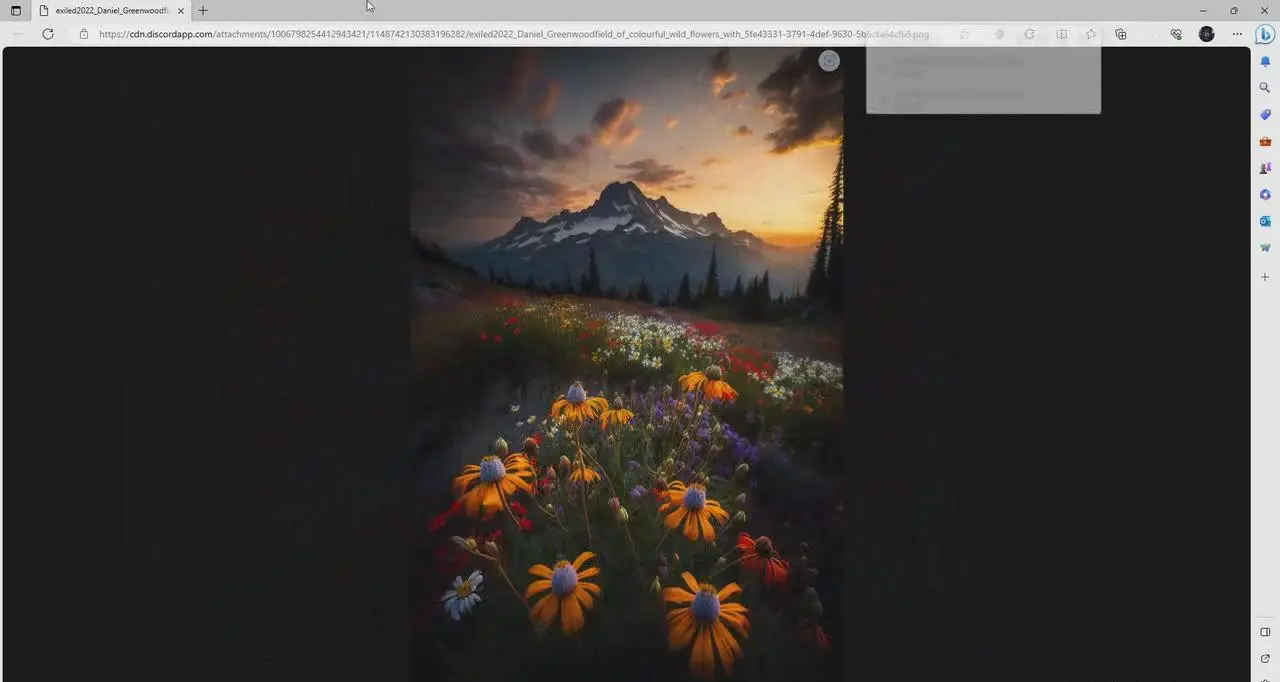Screen dimensions: 1280x682
Task: Open the green cart sidebar icon
Action: [1265, 248]
